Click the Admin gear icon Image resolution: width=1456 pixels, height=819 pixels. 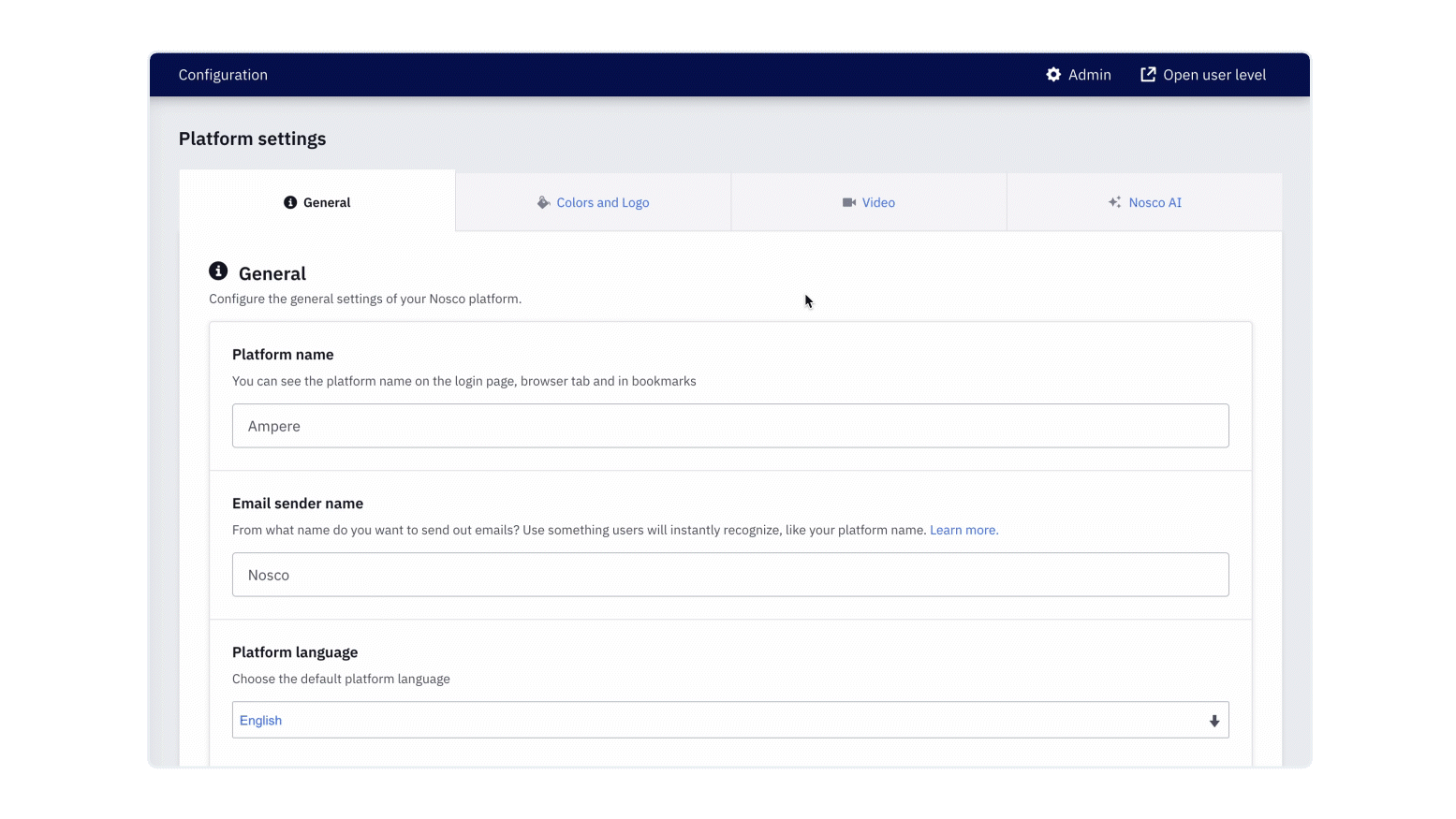point(1053,75)
